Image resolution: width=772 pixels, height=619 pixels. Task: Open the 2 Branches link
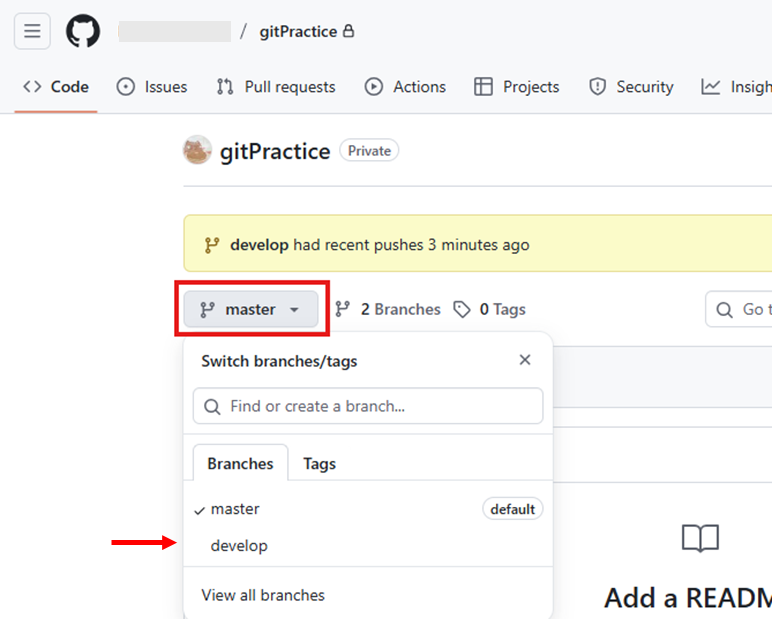[388, 309]
